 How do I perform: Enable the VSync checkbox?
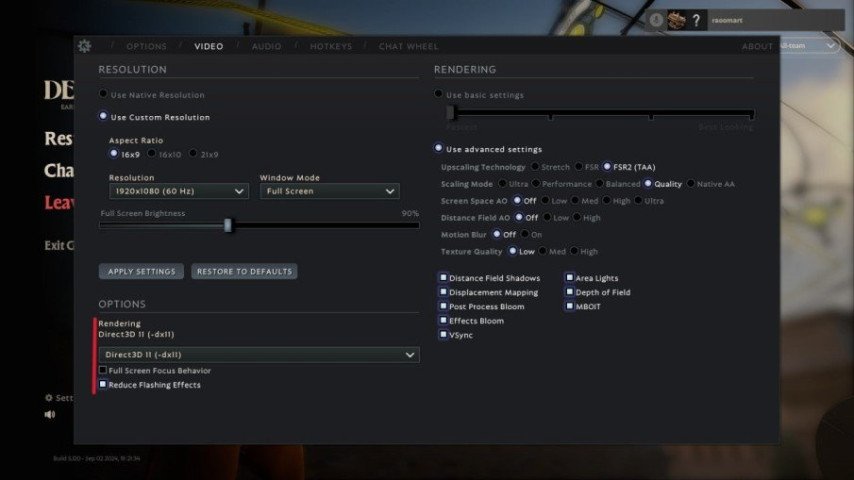click(x=443, y=335)
